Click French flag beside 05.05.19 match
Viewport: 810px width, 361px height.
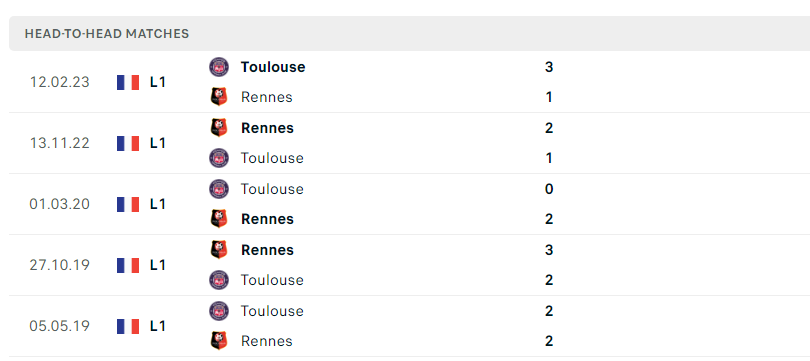click(x=128, y=326)
